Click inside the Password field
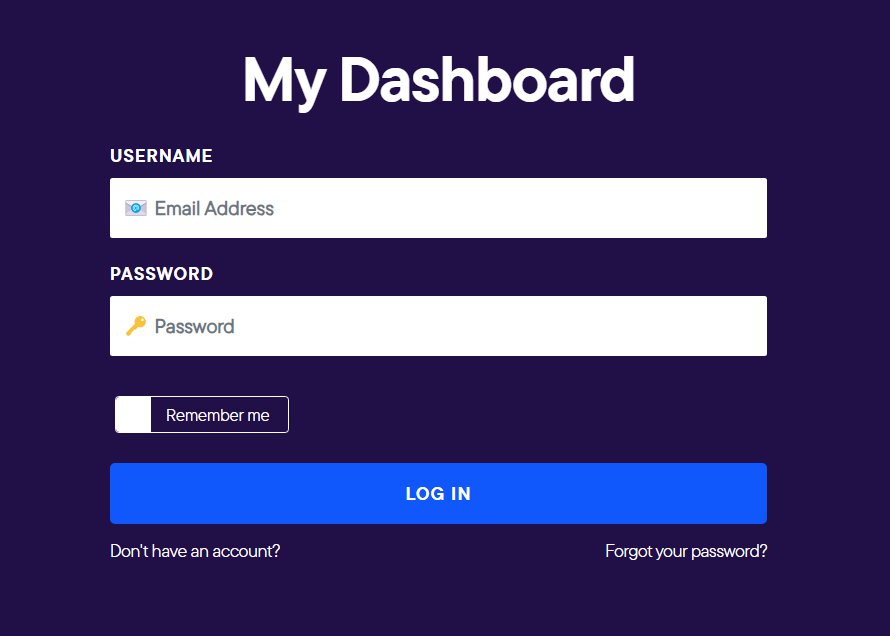 [438, 326]
